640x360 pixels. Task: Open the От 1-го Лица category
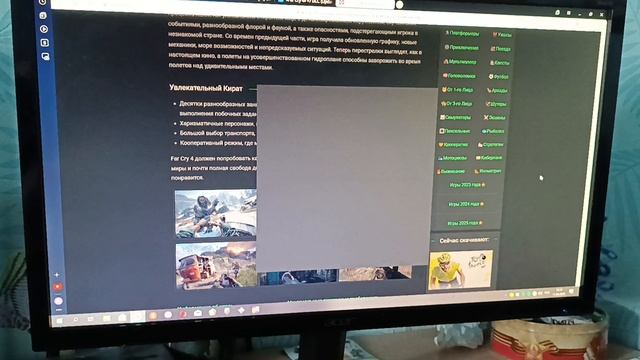458,90
